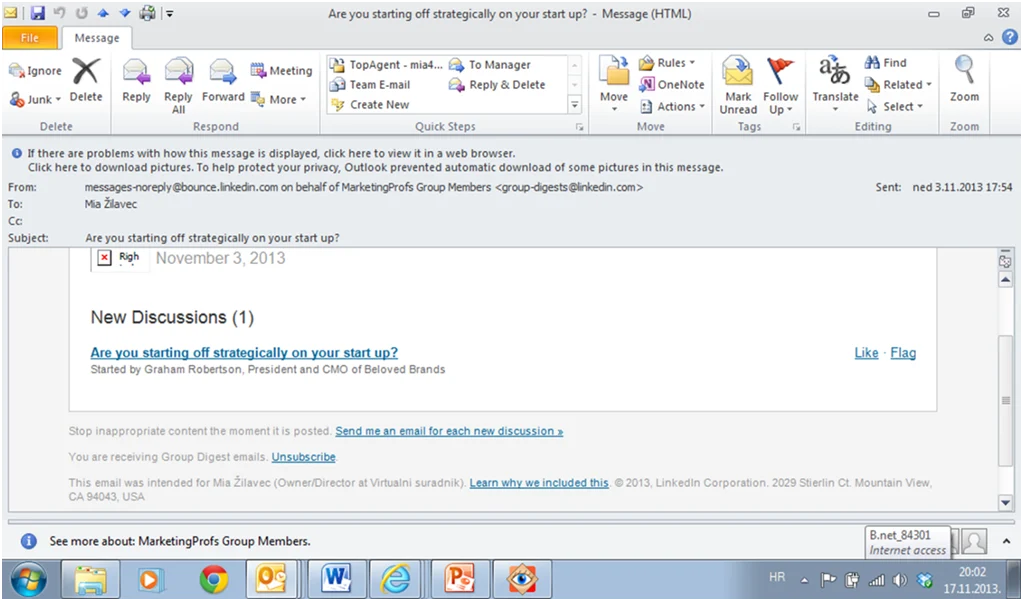This screenshot has width=1023, height=601.
Task: Open Tags group dialog launcher
Action: tap(797, 127)
